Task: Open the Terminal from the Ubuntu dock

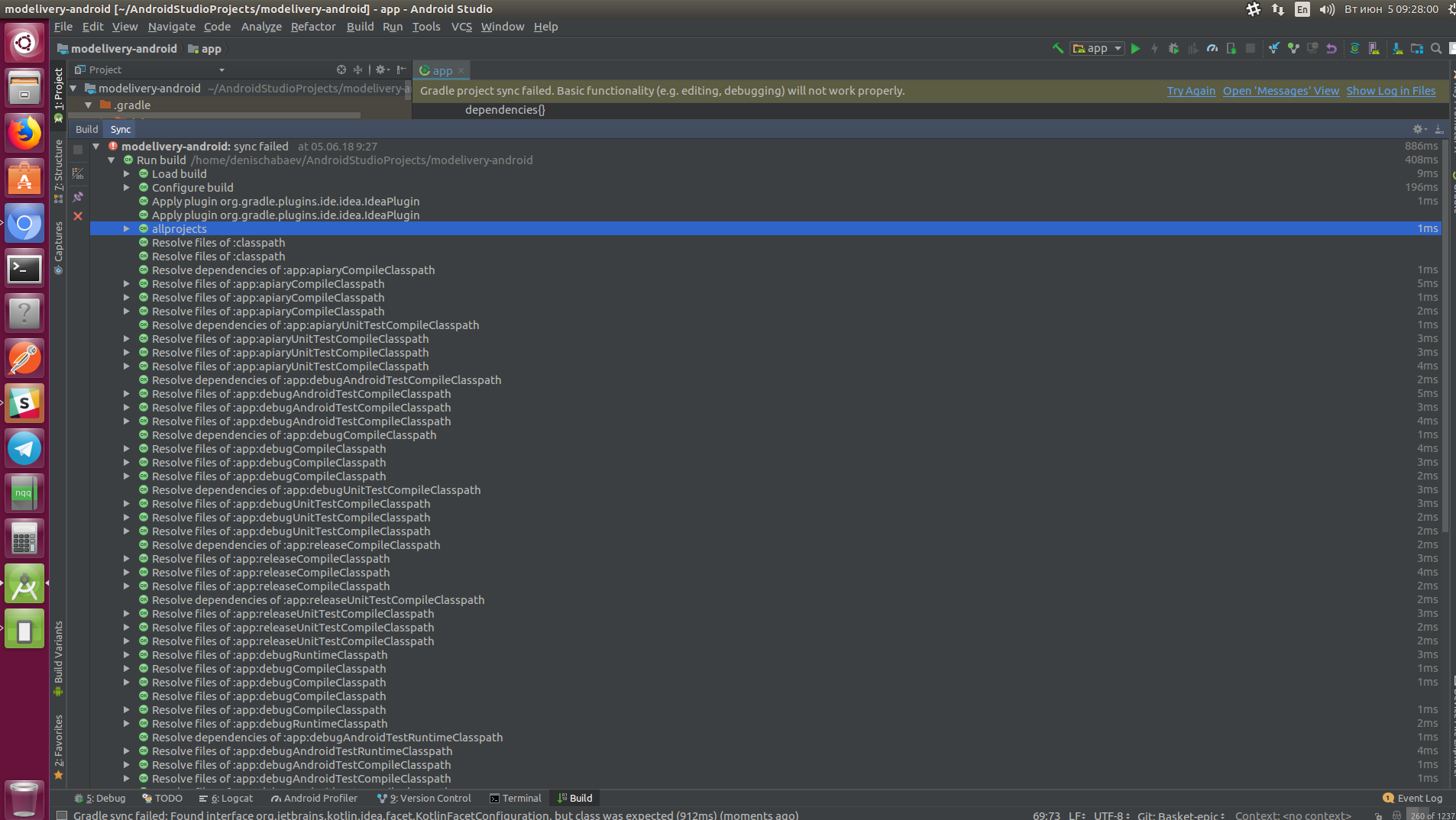Action: tap(24, 269)
